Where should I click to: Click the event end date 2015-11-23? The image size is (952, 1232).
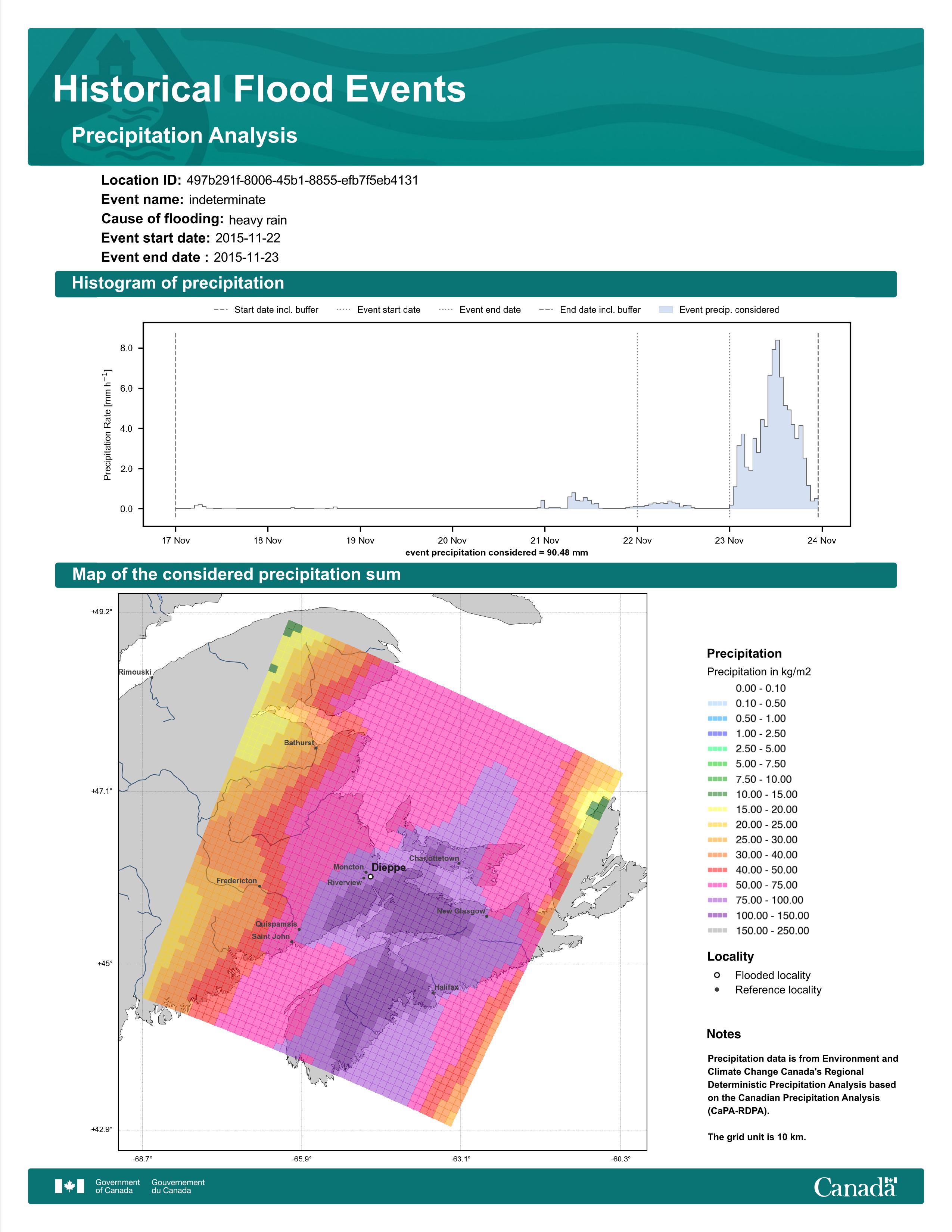point(246,257)
